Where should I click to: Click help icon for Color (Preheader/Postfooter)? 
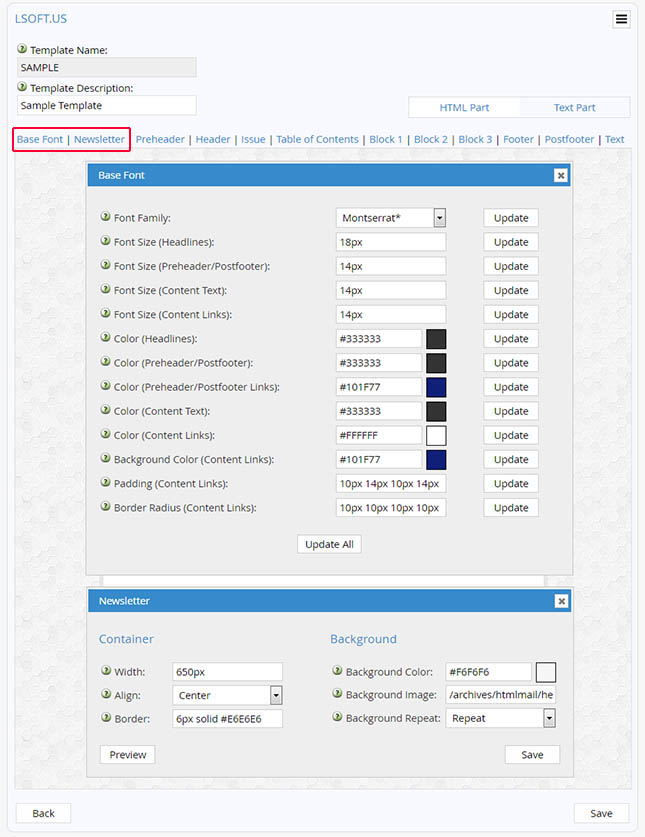point(106,361)
